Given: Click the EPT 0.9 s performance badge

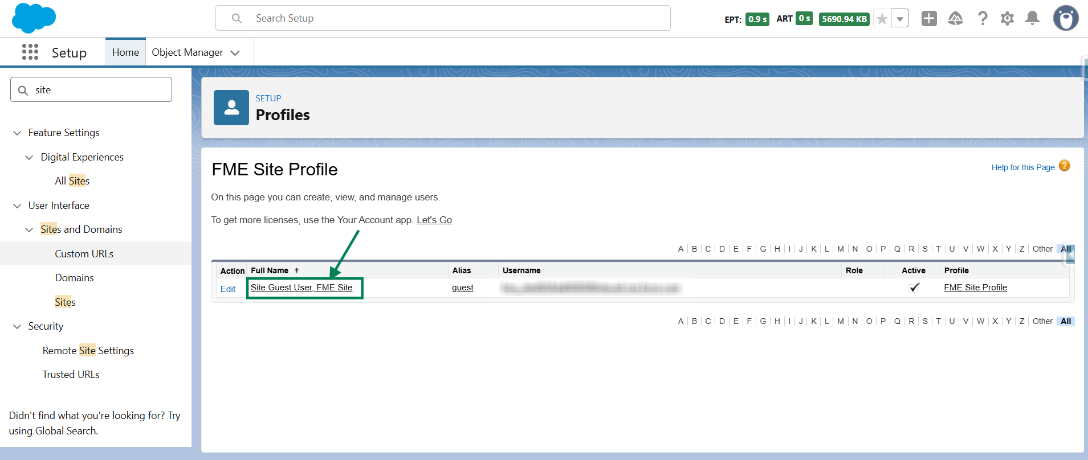Looking at the screenshot, I should (757, 19).
